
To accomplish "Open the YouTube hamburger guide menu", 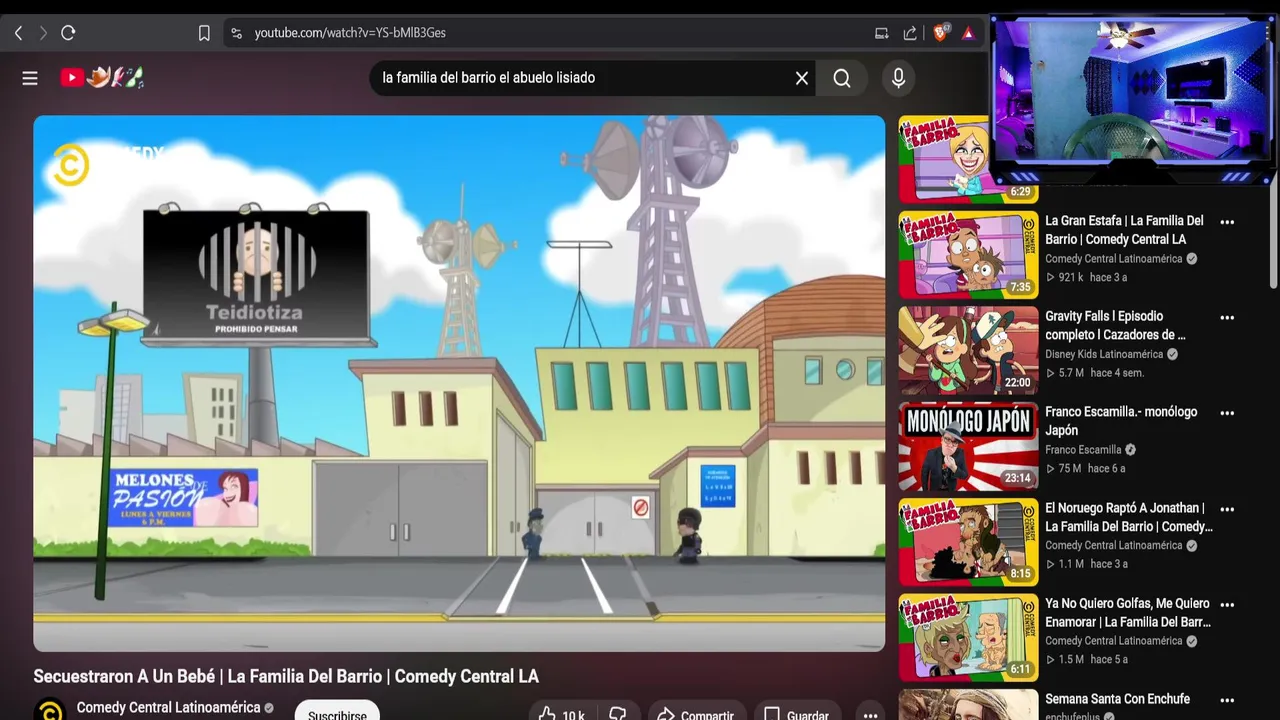I will [x=30, y=78].
